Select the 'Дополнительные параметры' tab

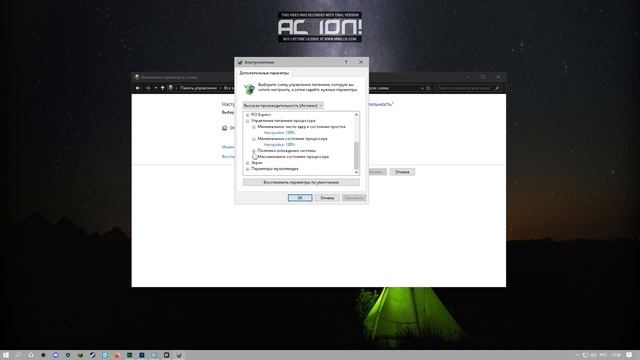tap(264, 73)
